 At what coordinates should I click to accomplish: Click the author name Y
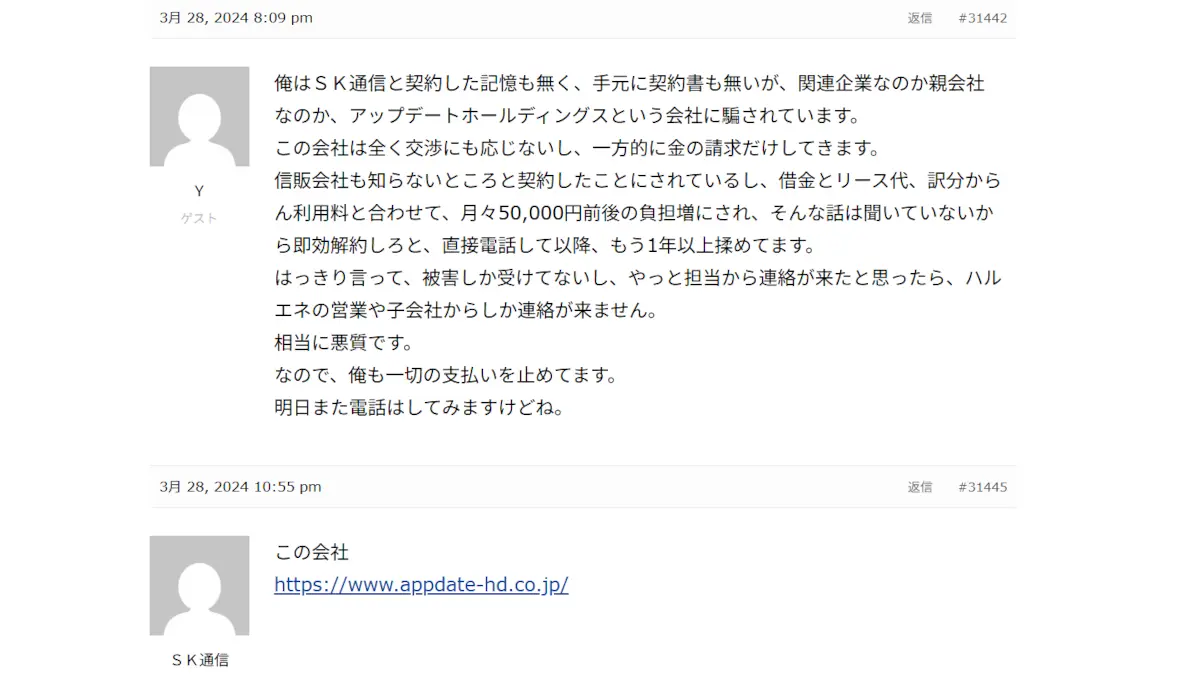199,191
